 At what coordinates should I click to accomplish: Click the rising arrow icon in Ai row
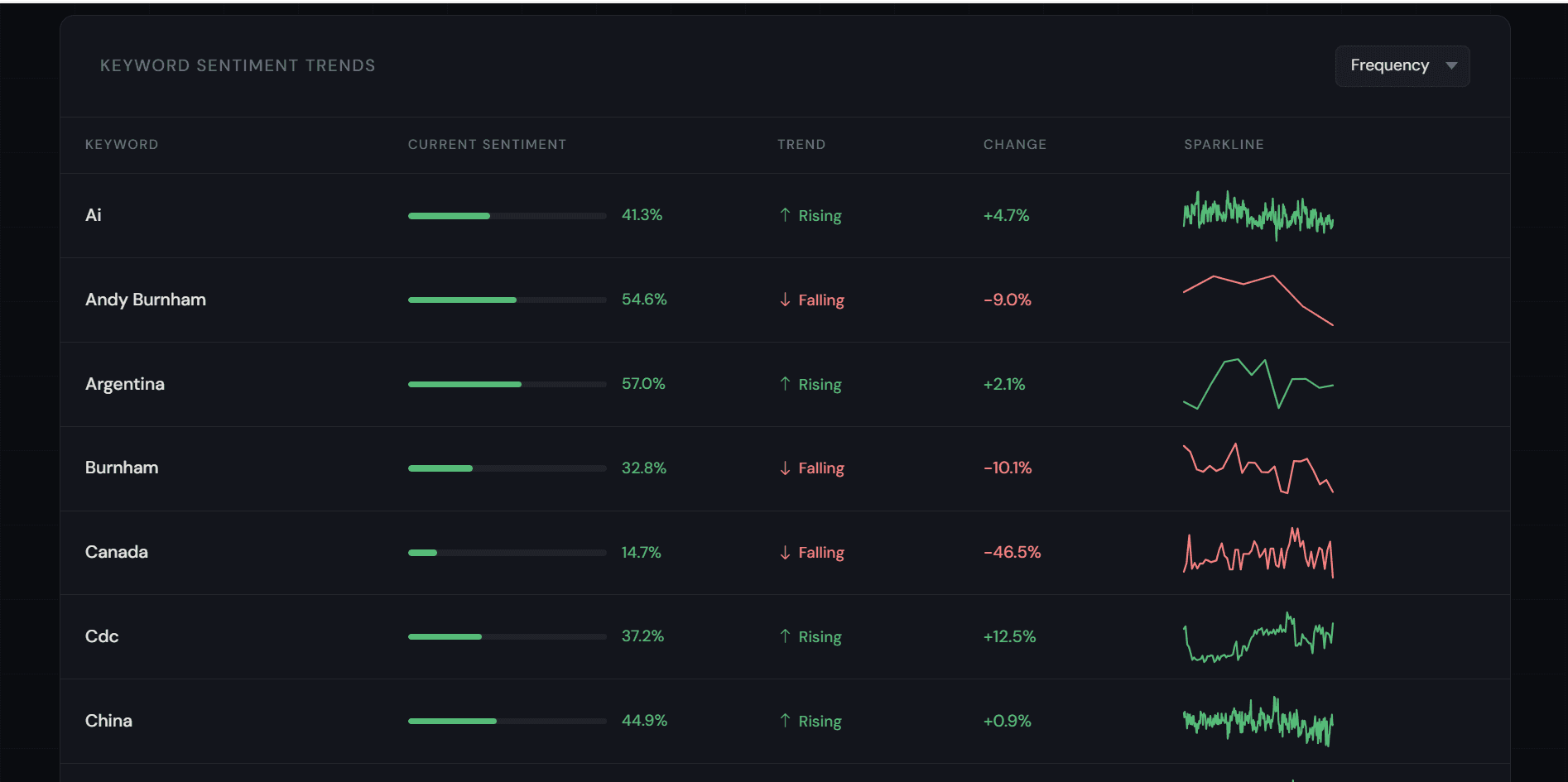pos(785,215)
